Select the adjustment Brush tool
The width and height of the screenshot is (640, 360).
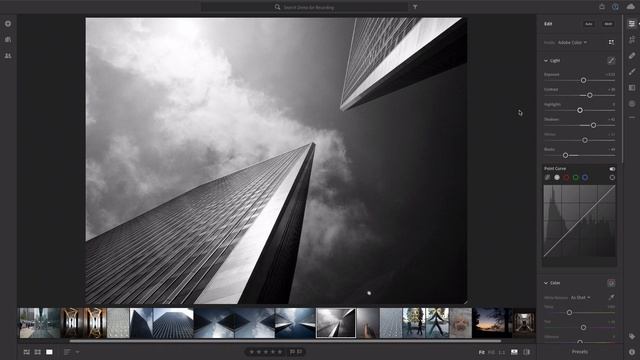point(632,72)
